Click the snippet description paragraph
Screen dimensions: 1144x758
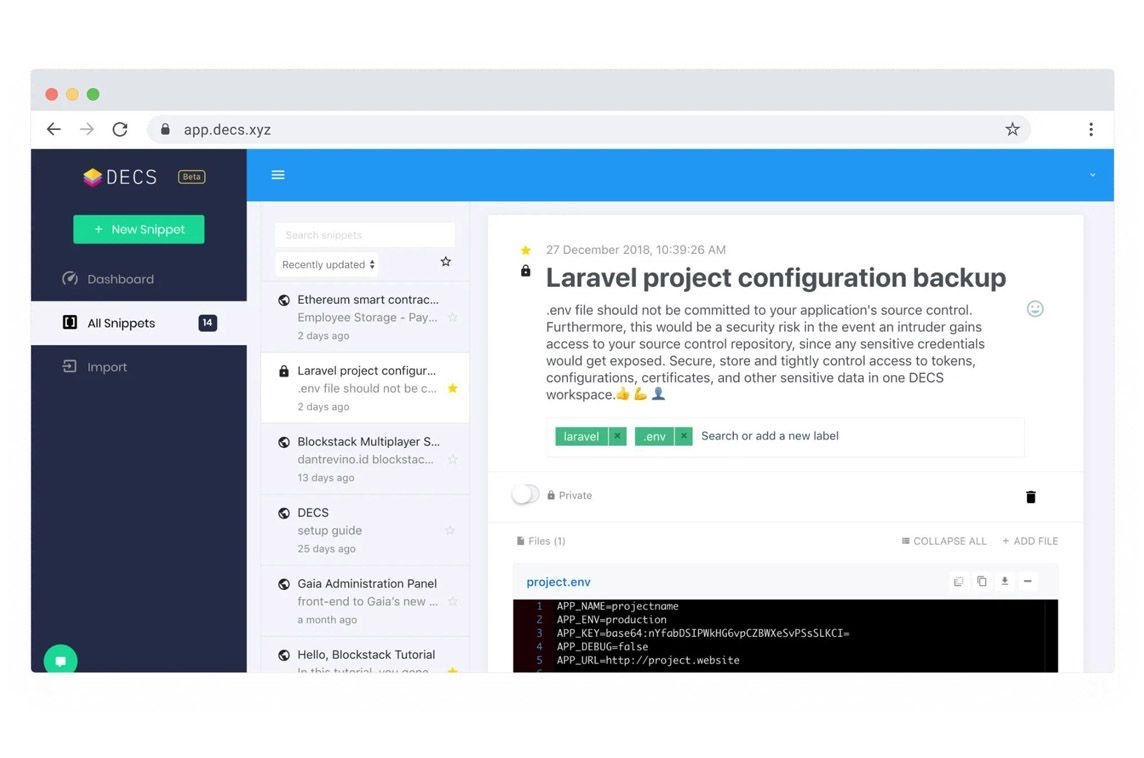[766, 352]
